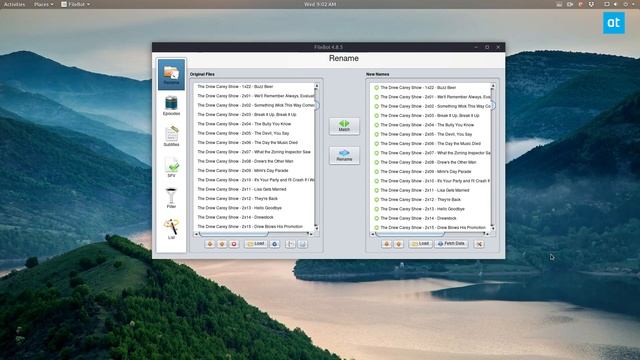Select '2x13 - Hello Goodbye' in Original Files
Image resolution: width=640 pixels, height=360 pixels.
tap(254, 208)
